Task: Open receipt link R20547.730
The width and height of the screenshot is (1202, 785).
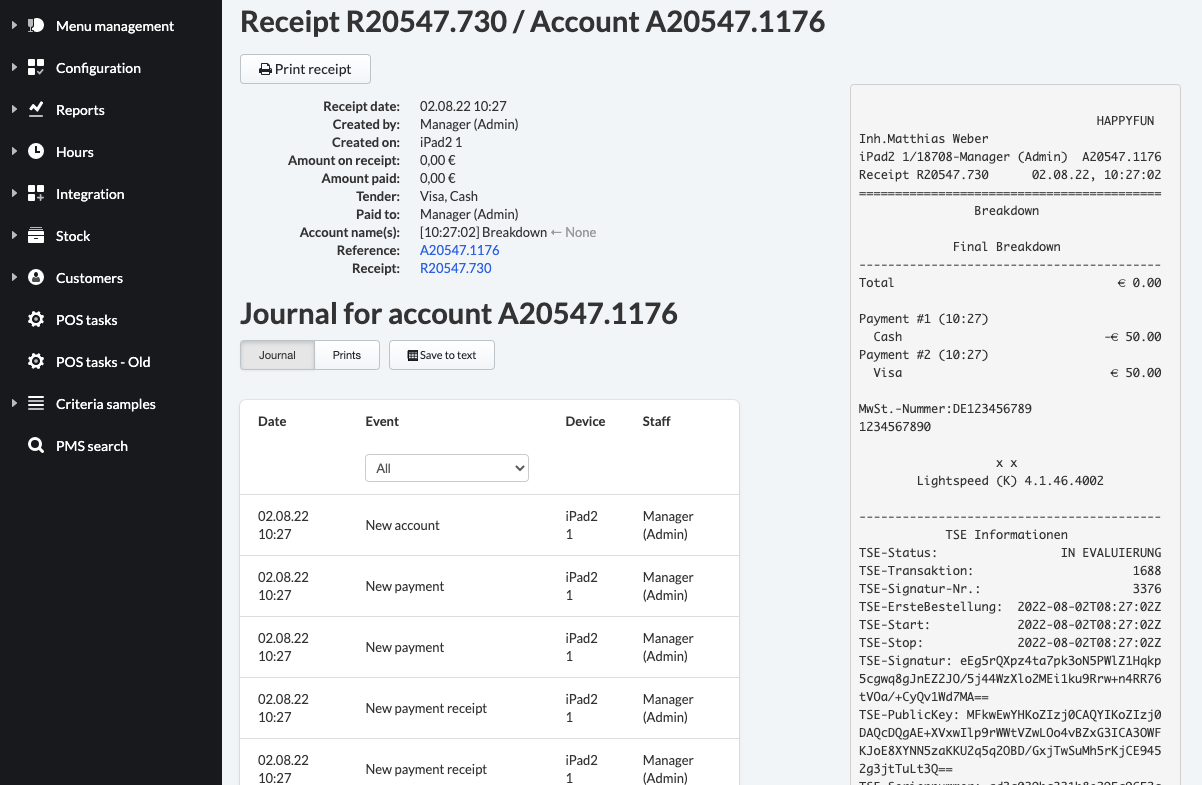Action: click(x=455, y=268)
